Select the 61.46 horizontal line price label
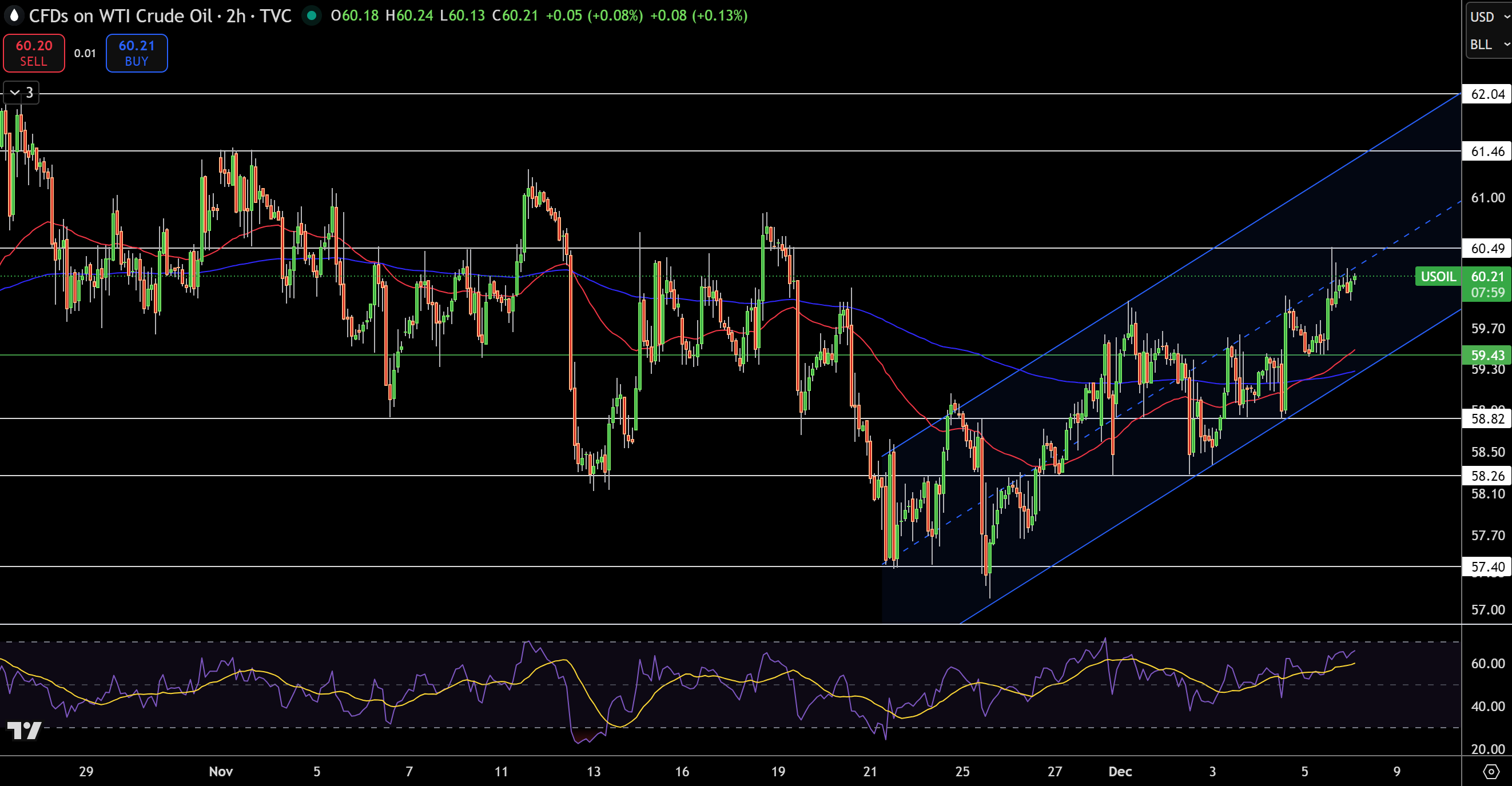Screen dimensions: 1512x786 pyautogui.click(x=1487, y=151)
